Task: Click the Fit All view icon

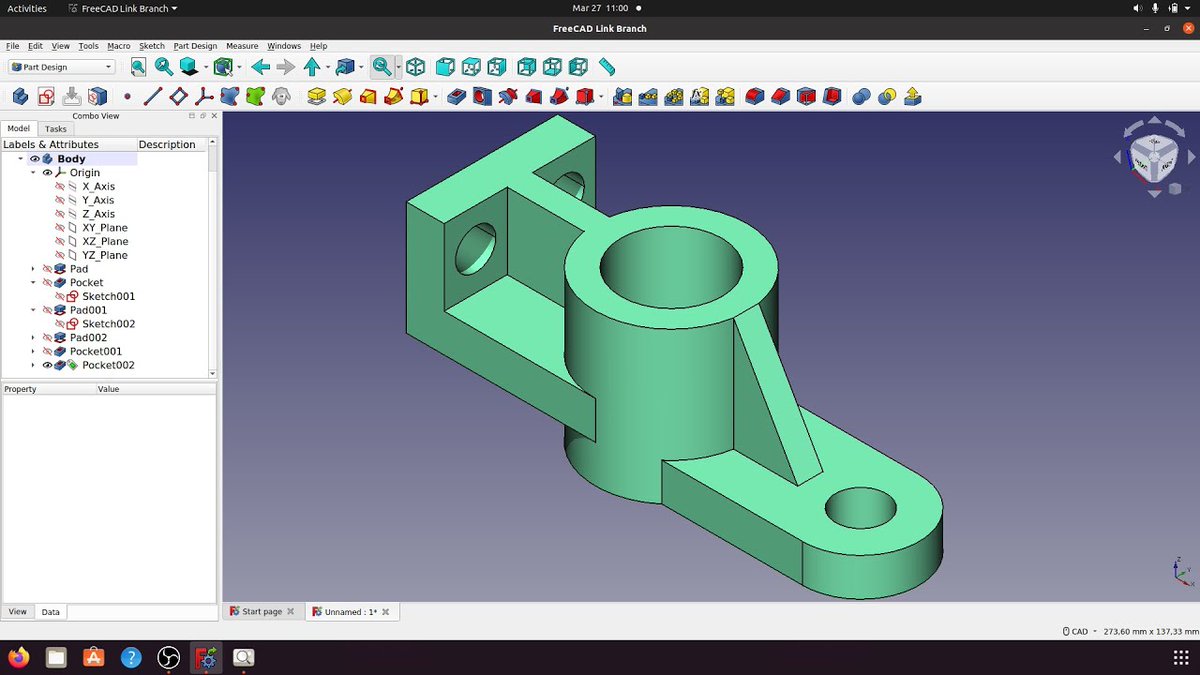Action: point(138,67)
